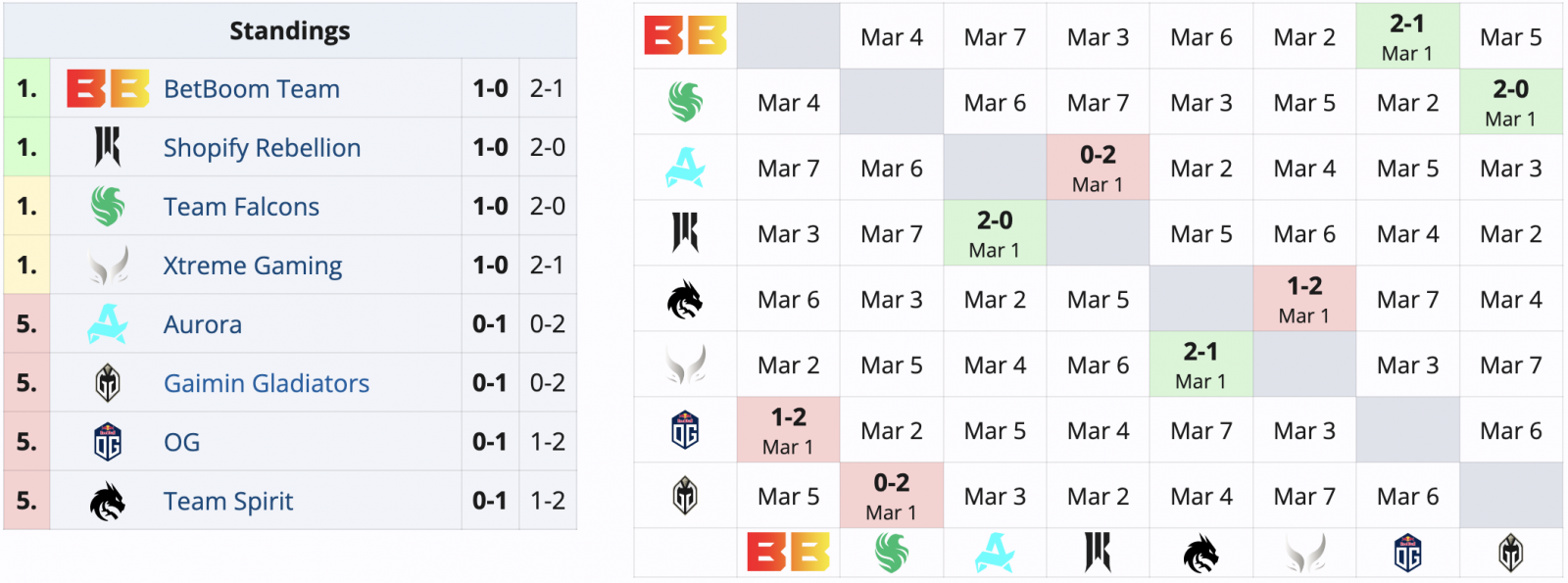Select the 2-1 result in BetBoom's crosstable row

point(1407,24)
